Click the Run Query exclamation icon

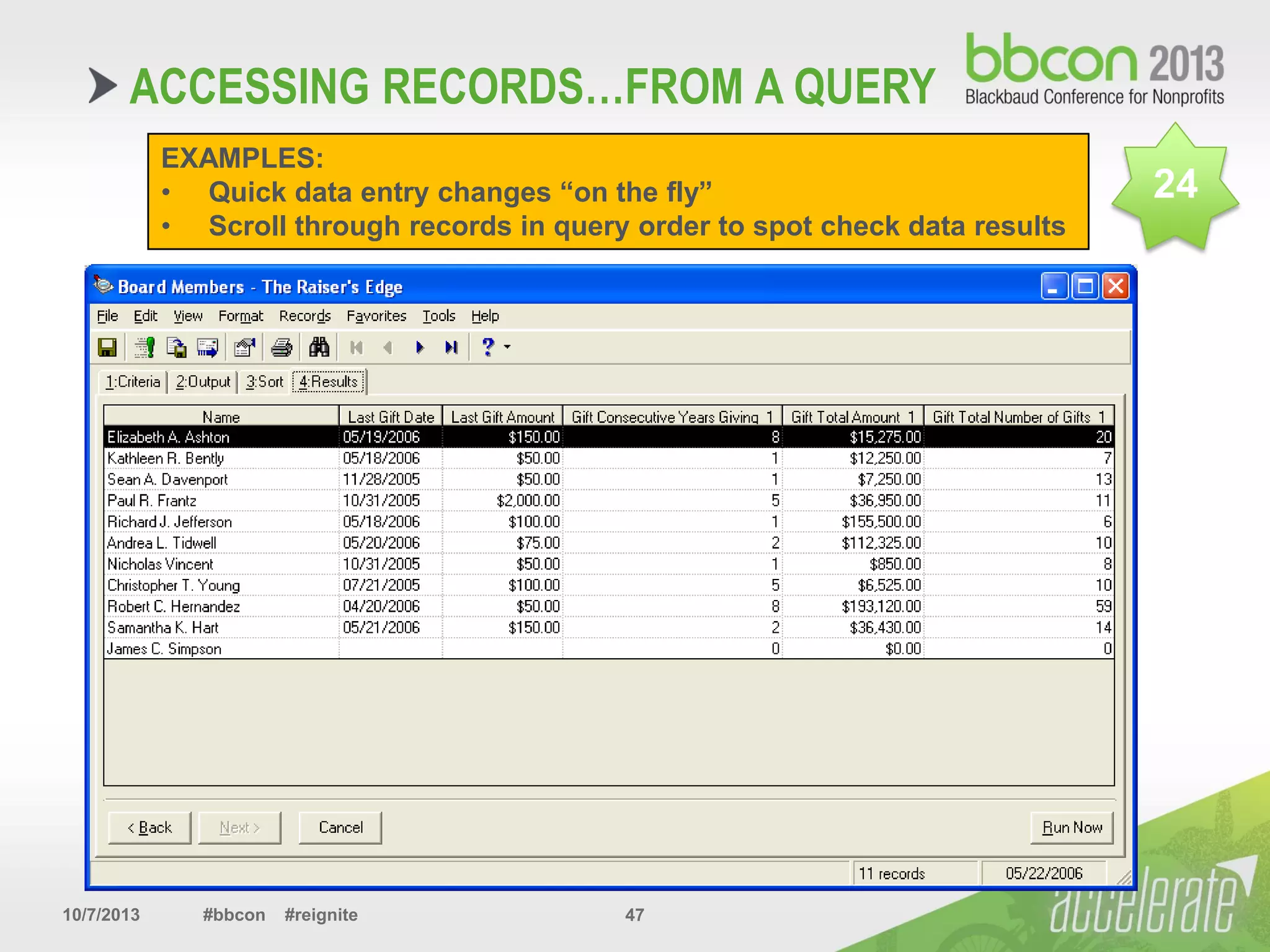144,347
